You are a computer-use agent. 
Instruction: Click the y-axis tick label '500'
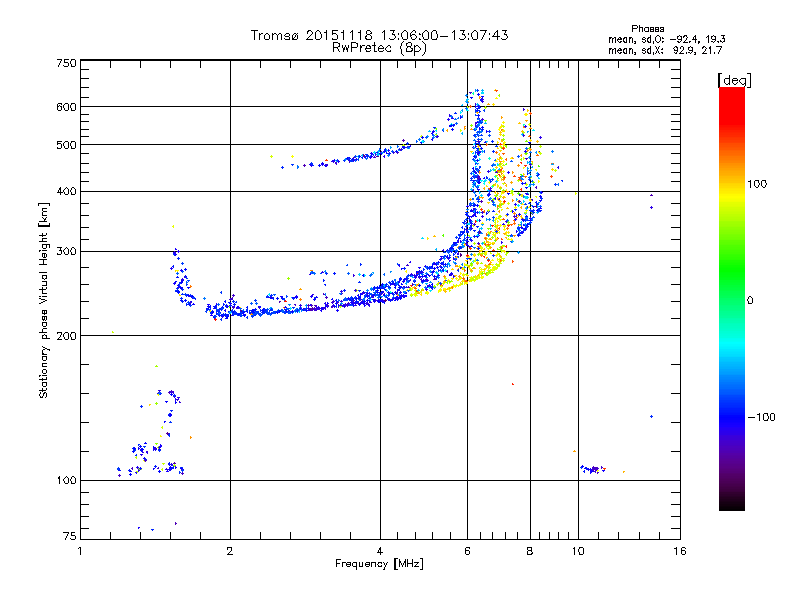(x=67, y=145)
